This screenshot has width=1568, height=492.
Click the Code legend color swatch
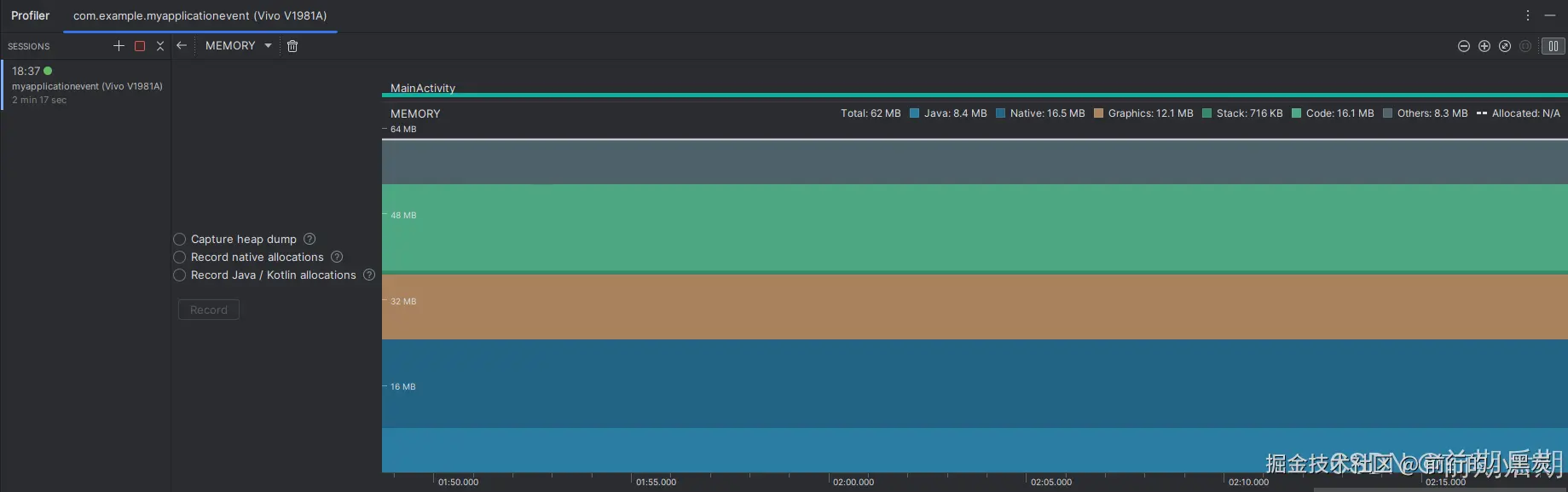click(1296, 113)
